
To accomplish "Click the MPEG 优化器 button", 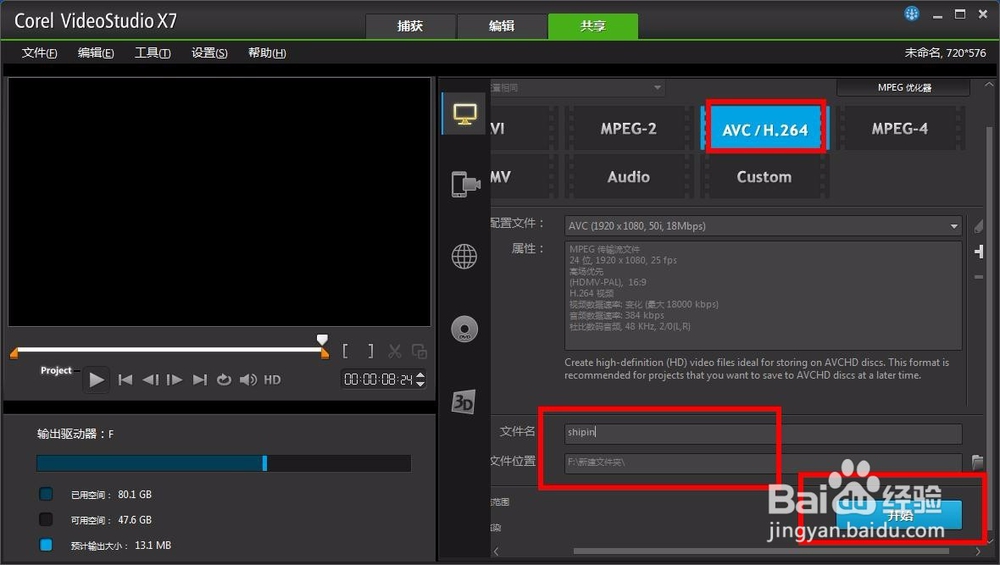I will [x=904, y=87].
